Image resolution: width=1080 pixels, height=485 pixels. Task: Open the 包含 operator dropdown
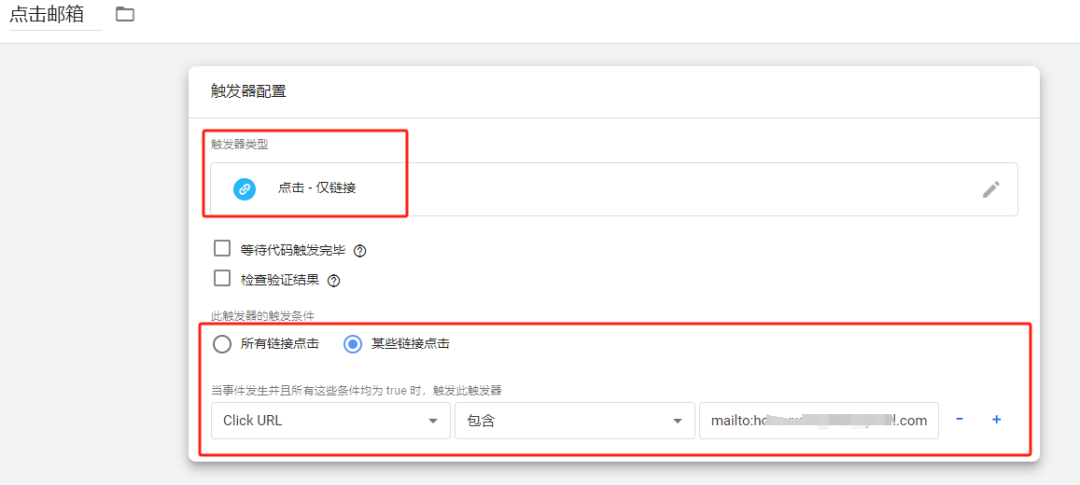(574, 420)
